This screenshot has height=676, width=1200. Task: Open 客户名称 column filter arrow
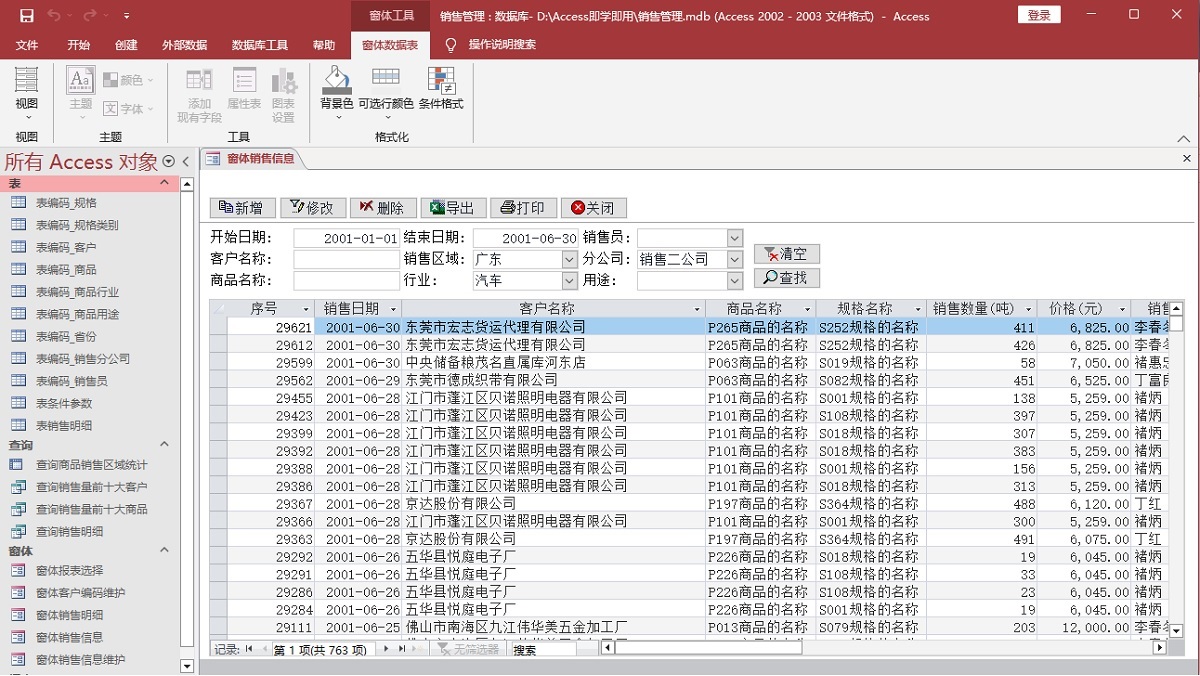pos(697,309)
